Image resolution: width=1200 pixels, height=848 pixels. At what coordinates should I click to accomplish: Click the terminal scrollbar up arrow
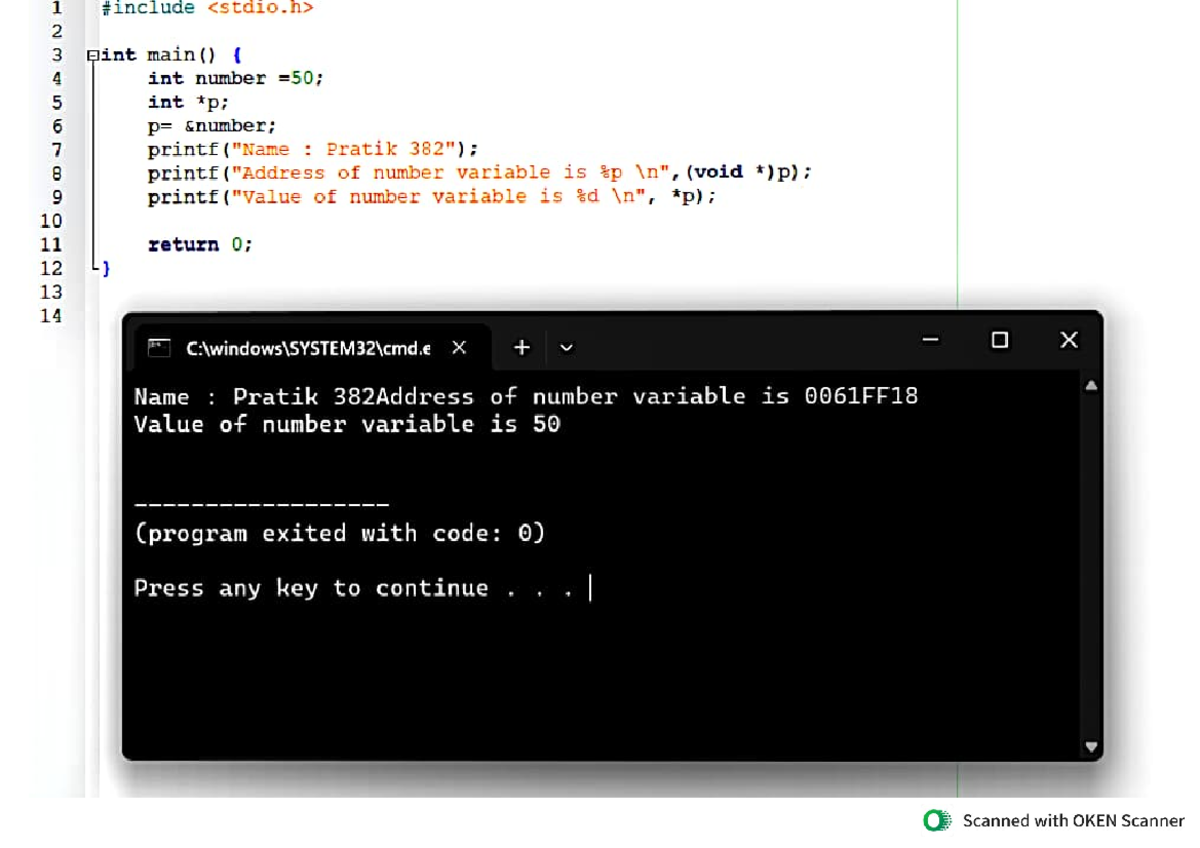[x=1091, y=385]
